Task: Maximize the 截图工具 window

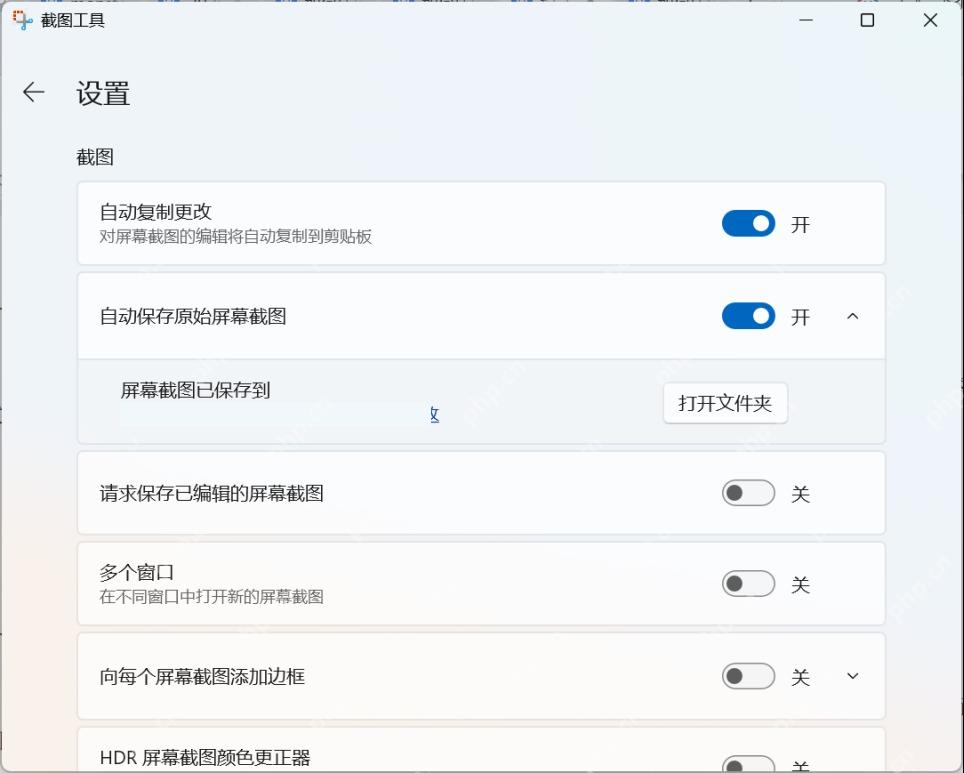Action: pos(867,20)
